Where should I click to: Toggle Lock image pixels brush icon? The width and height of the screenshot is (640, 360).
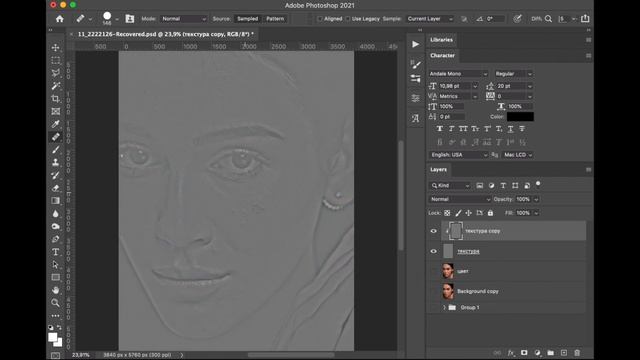pos(458,213)
